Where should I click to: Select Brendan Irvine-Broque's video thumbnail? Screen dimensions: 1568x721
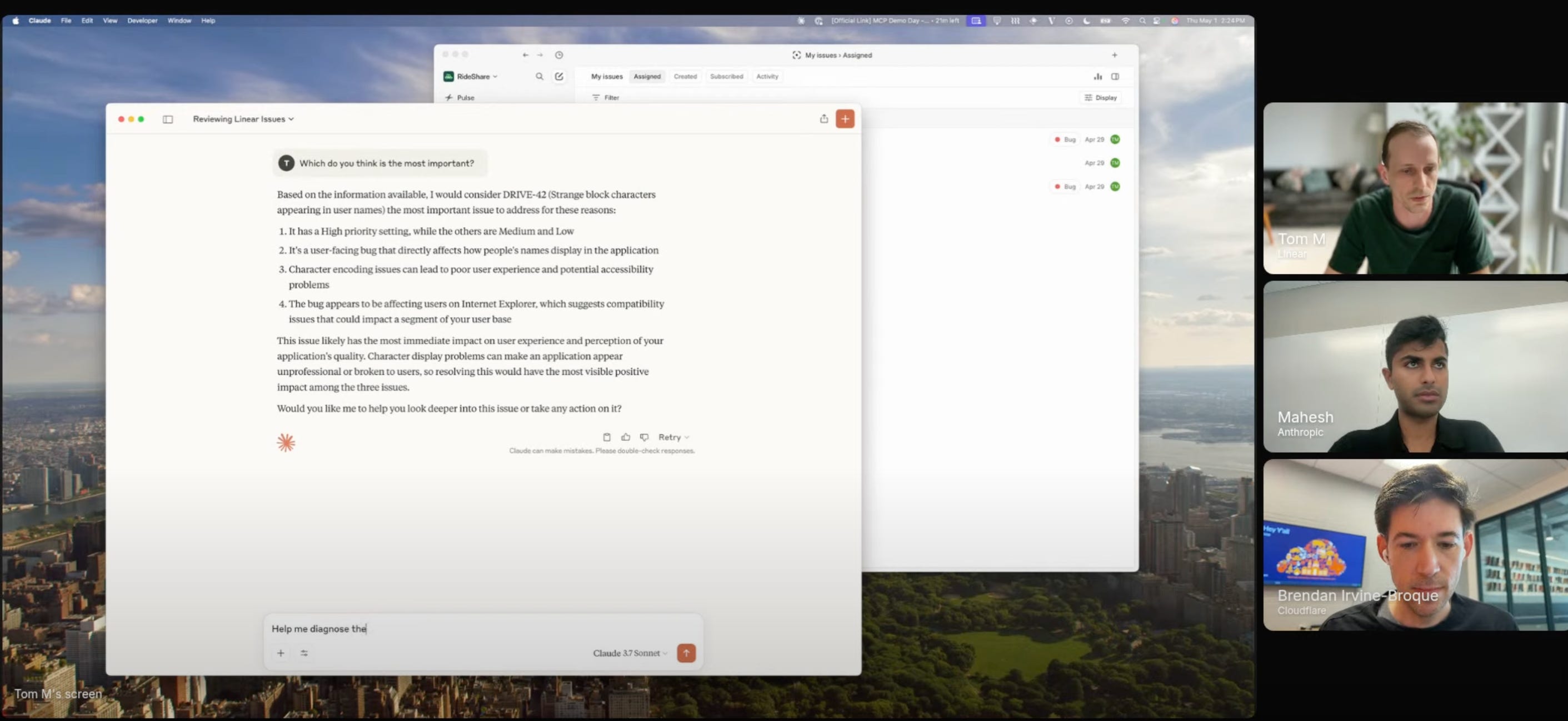1415,544
